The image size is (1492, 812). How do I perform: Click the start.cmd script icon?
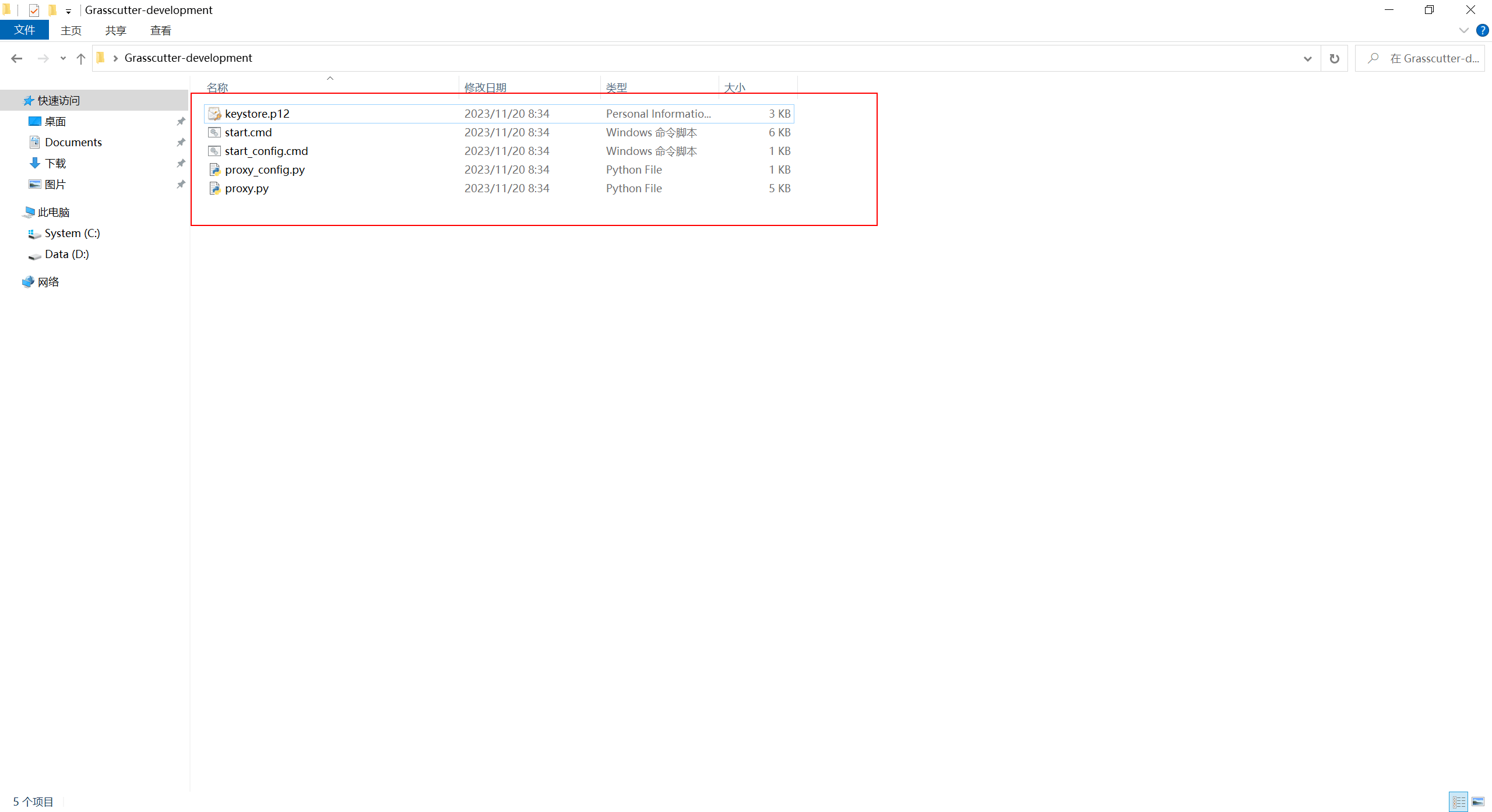[x=214, y=132]
